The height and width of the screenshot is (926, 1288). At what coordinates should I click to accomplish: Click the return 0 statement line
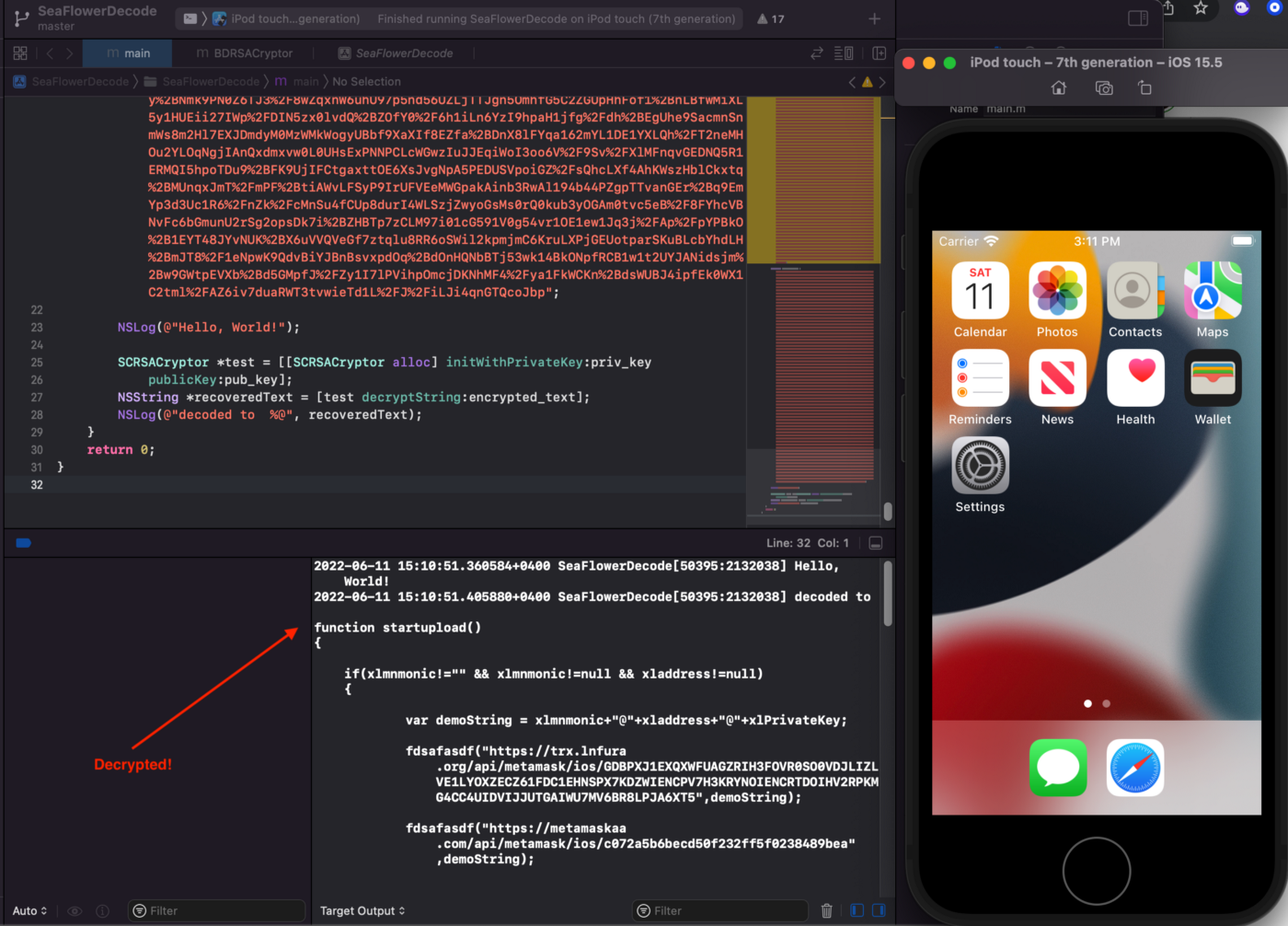(121, 450)
